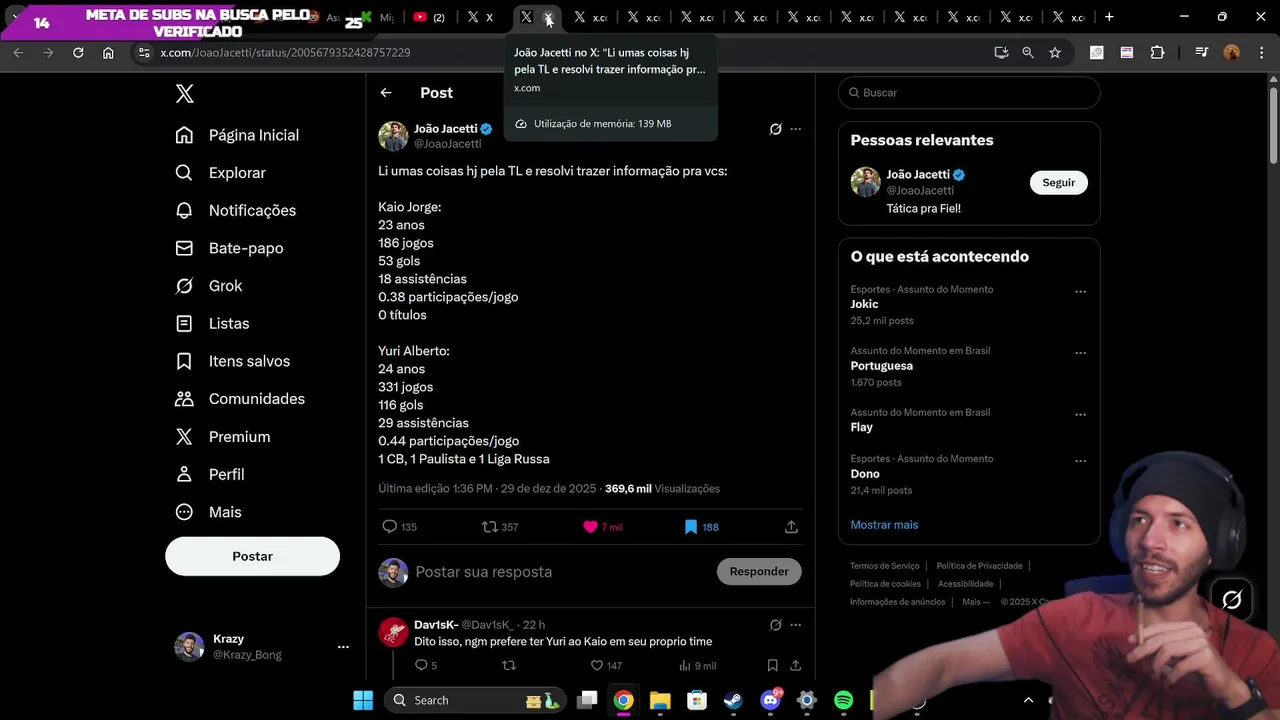Open Grok from the sidebar
The image size is (1280, 720).
pos(208,286)
